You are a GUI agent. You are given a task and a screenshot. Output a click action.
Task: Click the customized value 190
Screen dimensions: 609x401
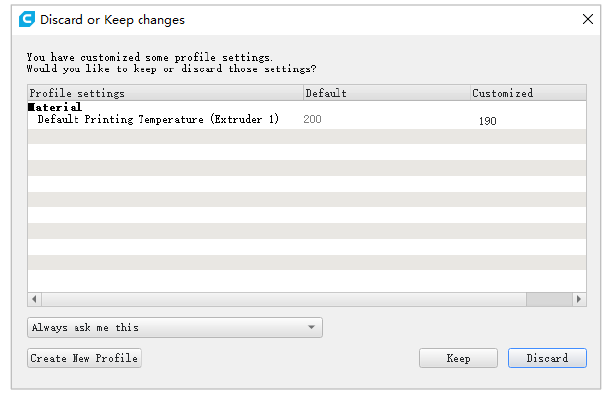point(487,121)
